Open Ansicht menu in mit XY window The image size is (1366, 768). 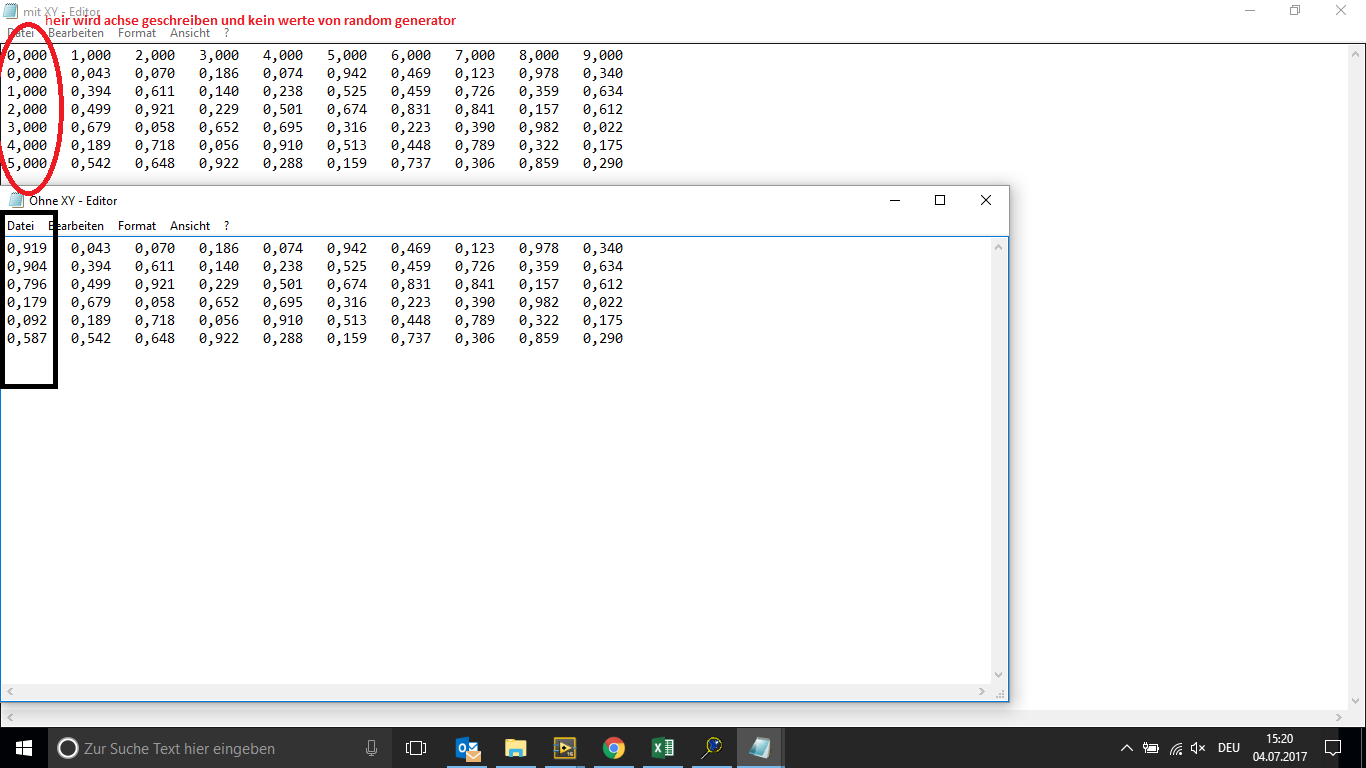click(x=190, y=32)
